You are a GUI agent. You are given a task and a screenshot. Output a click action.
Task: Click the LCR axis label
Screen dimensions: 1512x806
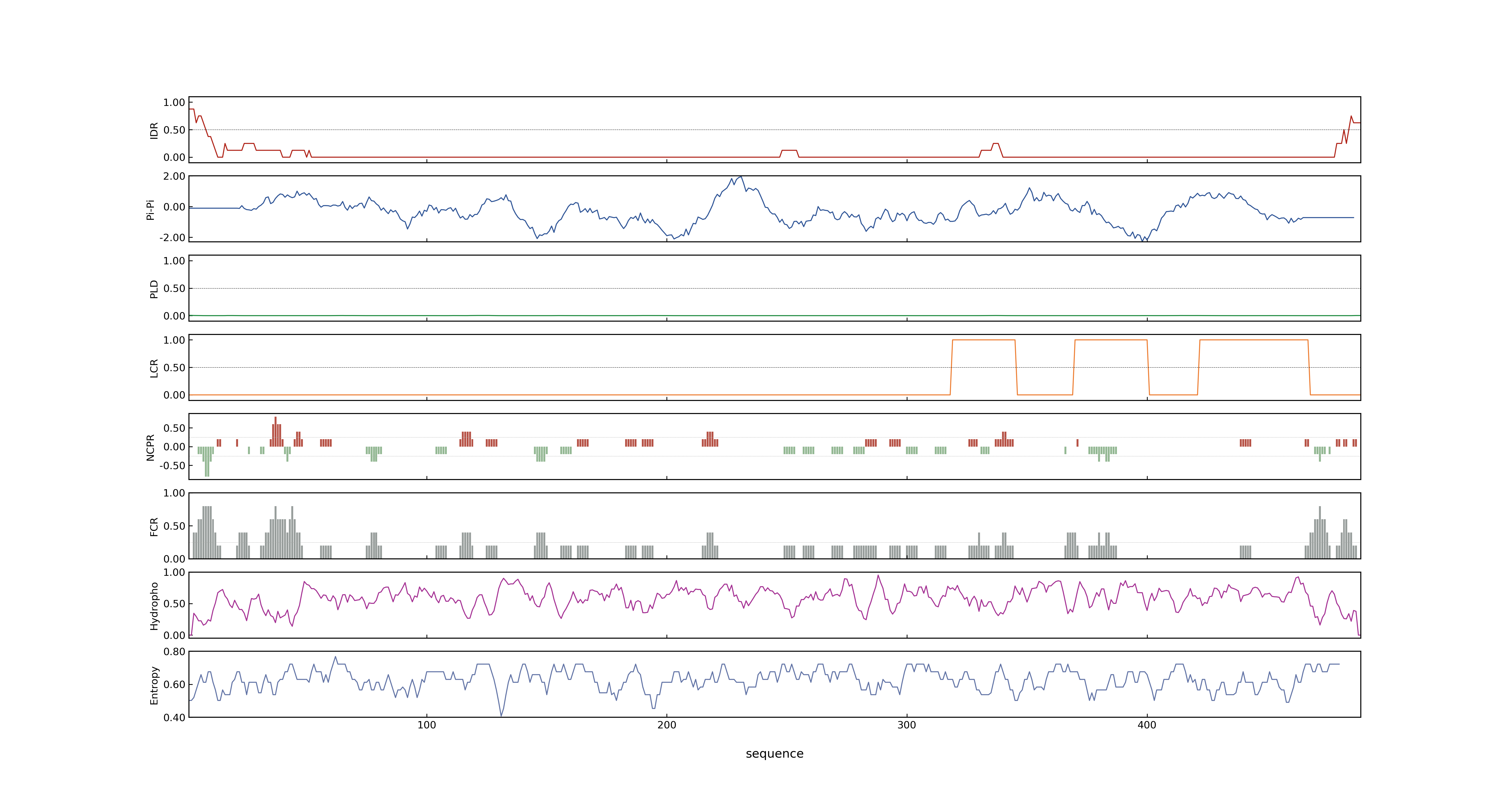tap(154, 368)
